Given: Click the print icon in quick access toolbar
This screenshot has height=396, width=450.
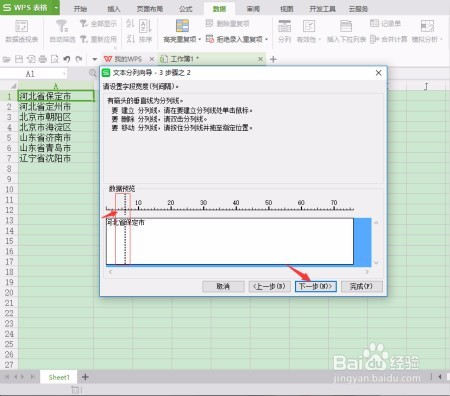Looking at the screenshot, I should pos(43,59).
